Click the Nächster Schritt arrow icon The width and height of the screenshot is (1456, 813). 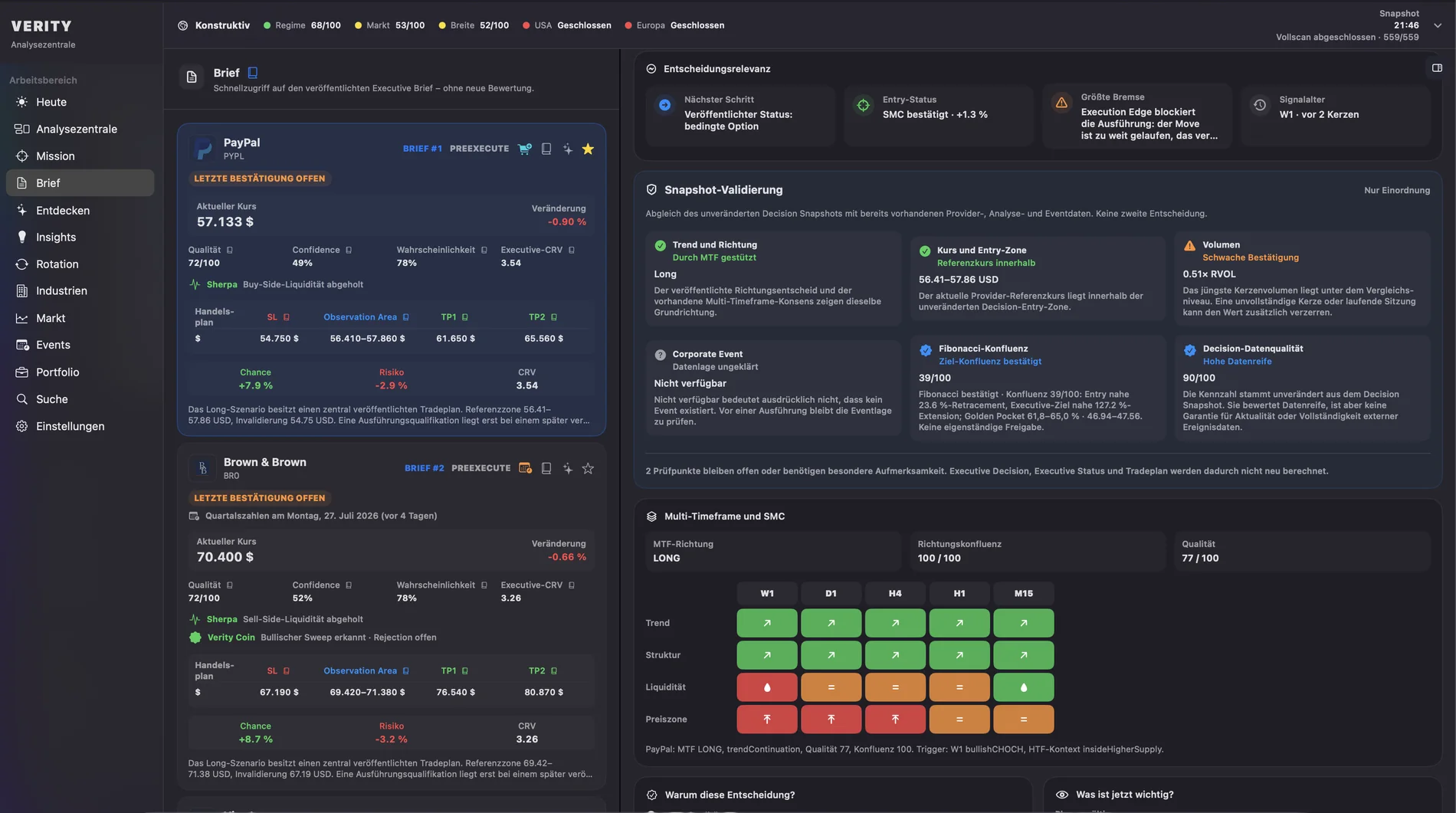coord(665,105)
